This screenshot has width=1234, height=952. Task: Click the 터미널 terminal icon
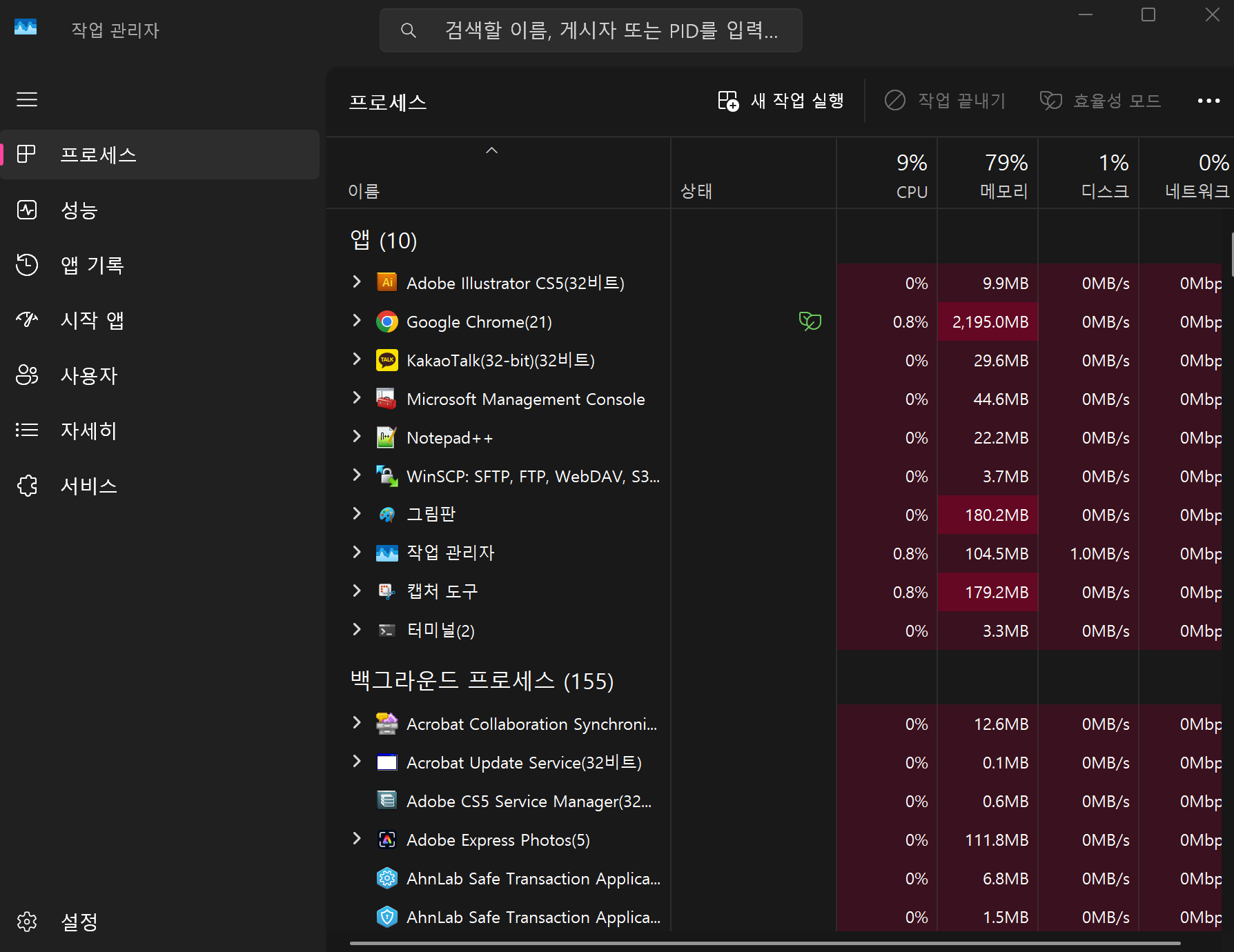tap(387, 630)
